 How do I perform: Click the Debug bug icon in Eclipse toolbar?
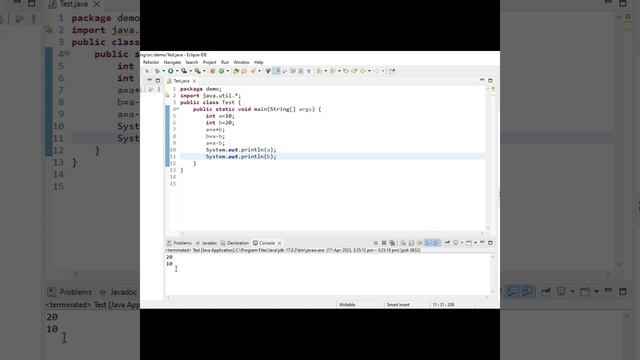[x=157, y=71]
